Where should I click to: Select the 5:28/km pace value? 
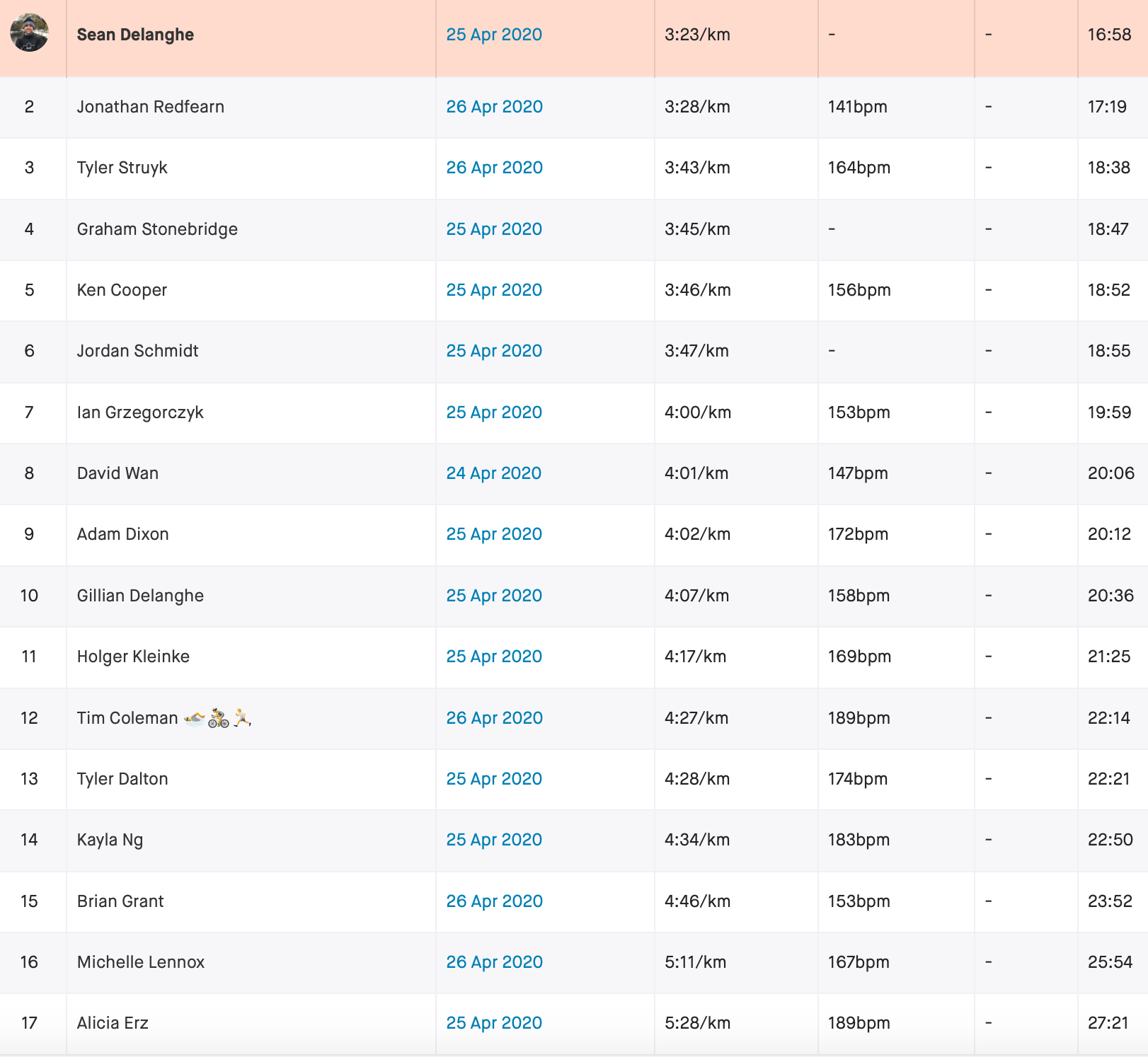point(698,1023)
